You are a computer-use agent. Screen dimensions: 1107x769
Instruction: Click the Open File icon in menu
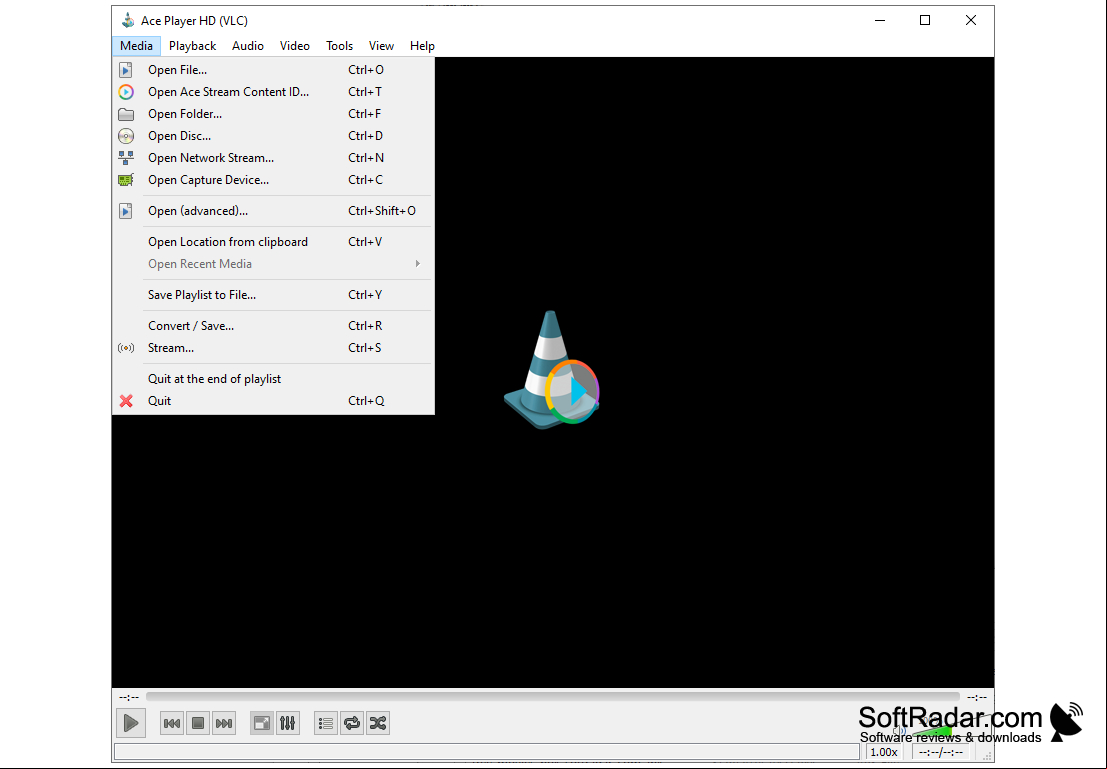pos(126,70)
